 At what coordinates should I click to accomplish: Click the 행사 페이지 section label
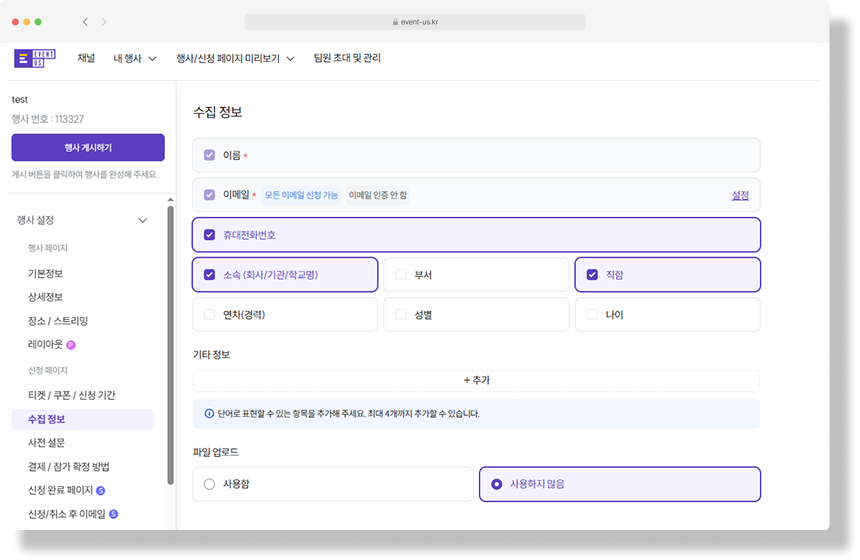coord(48,248)
